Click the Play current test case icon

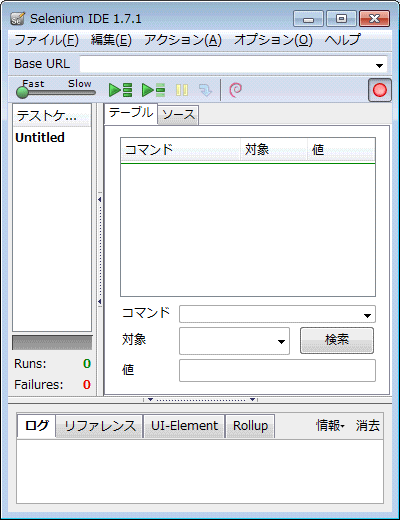[153, 90]
